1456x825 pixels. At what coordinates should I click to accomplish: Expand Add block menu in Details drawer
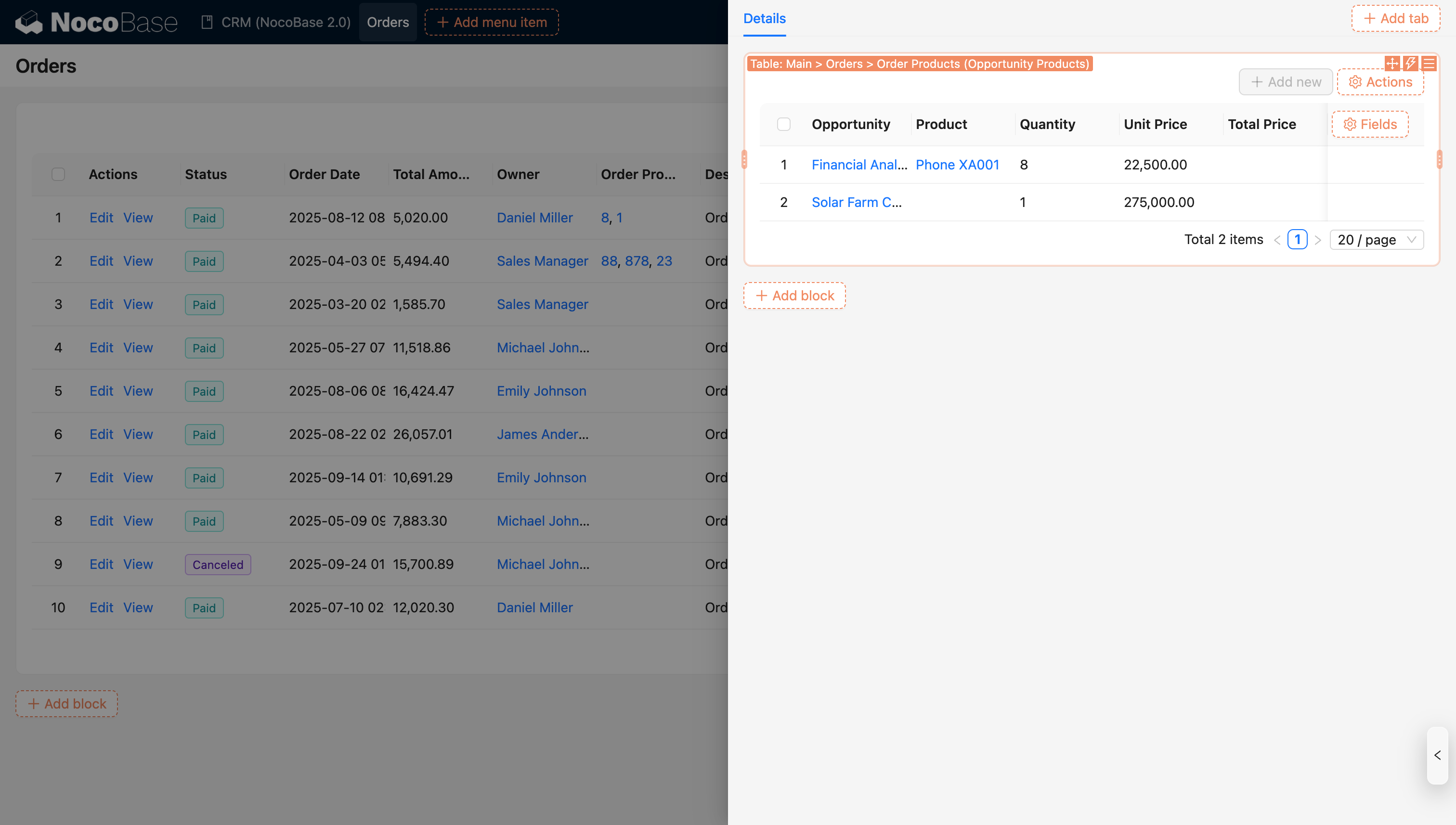794,296
